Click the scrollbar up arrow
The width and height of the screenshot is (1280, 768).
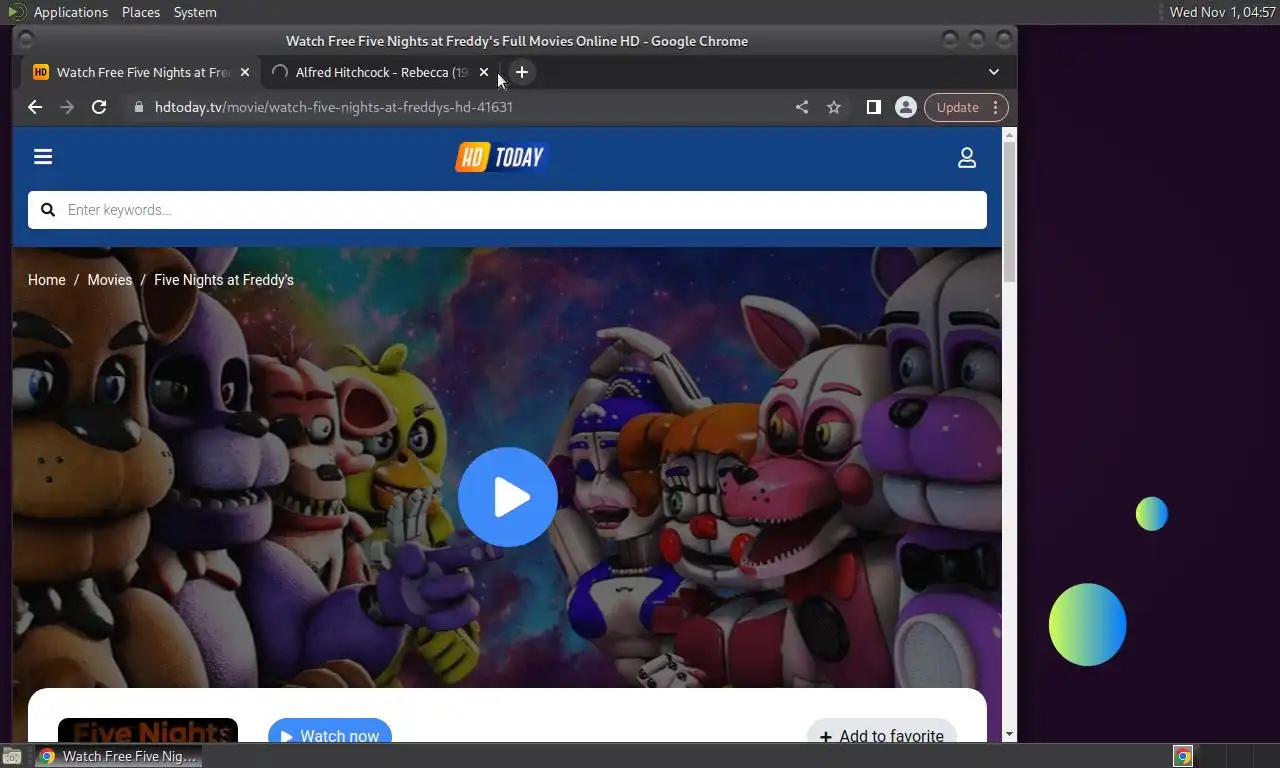[x=1009, y=134]
